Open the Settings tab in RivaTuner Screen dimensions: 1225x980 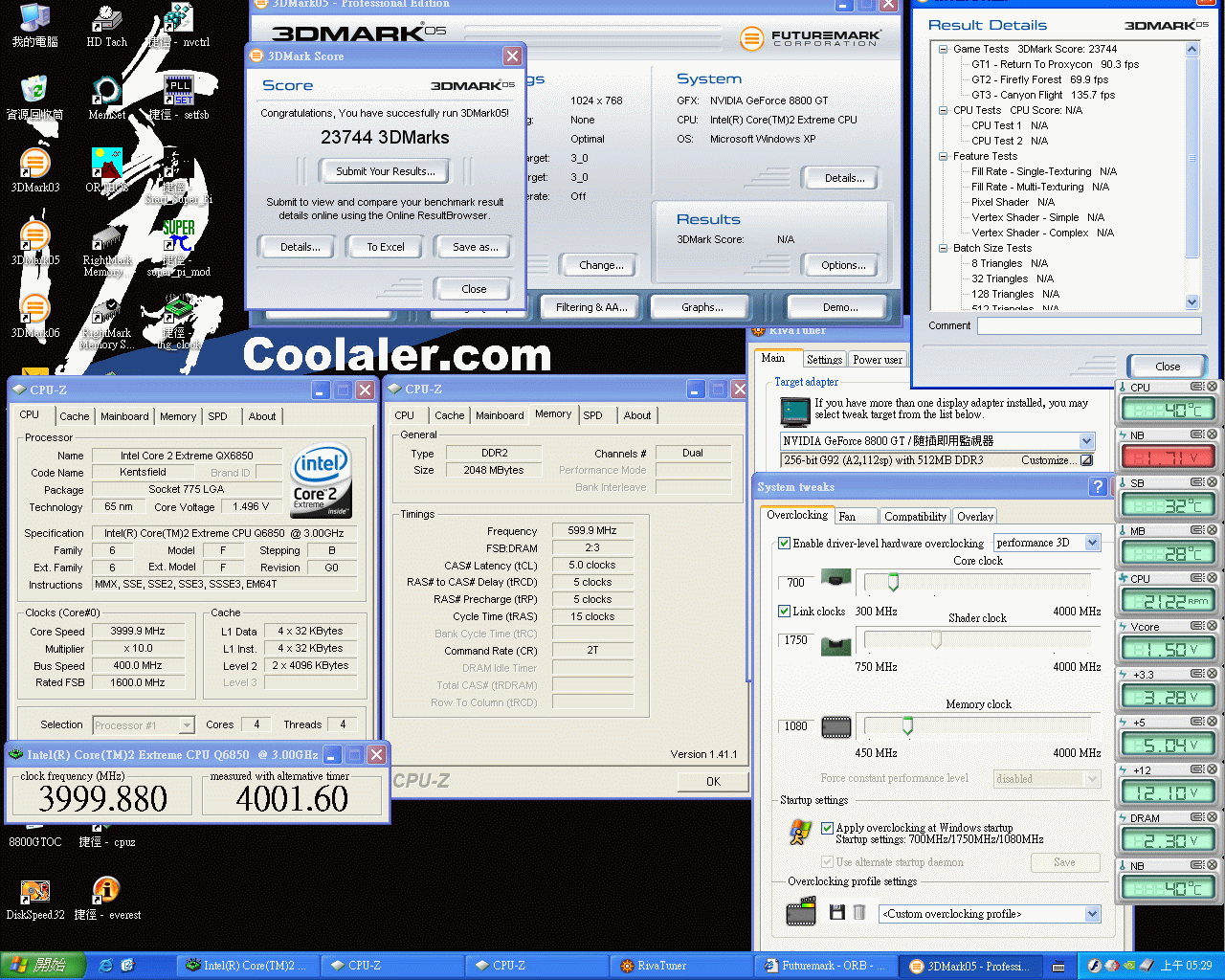pyautogui.click(x=824, y=360)
